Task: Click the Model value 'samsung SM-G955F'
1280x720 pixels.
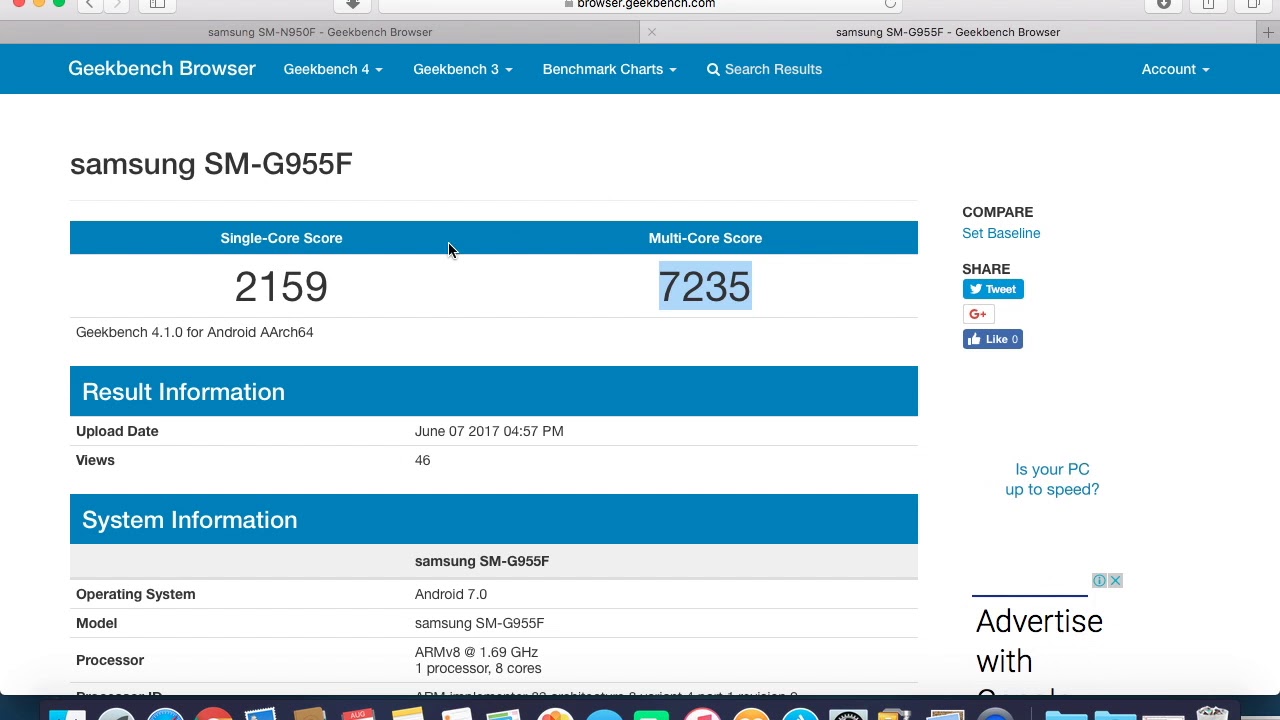Action: (x=479, y=623)
